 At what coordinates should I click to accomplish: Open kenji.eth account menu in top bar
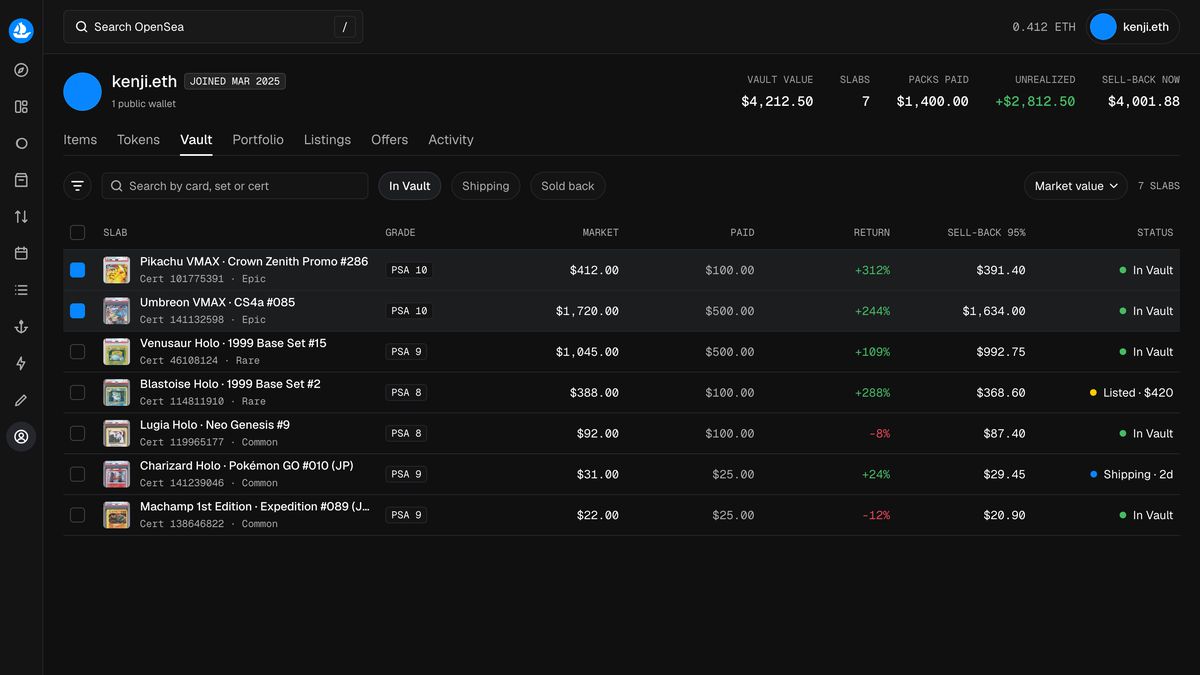1133,27
